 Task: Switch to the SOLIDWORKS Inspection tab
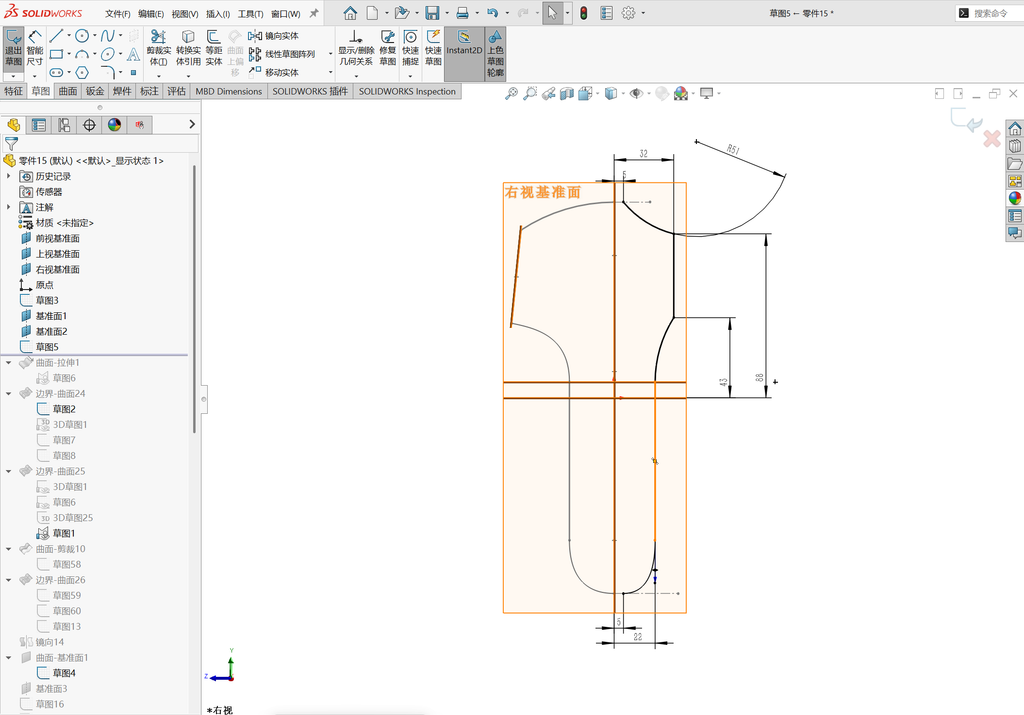tap(407, 91)
